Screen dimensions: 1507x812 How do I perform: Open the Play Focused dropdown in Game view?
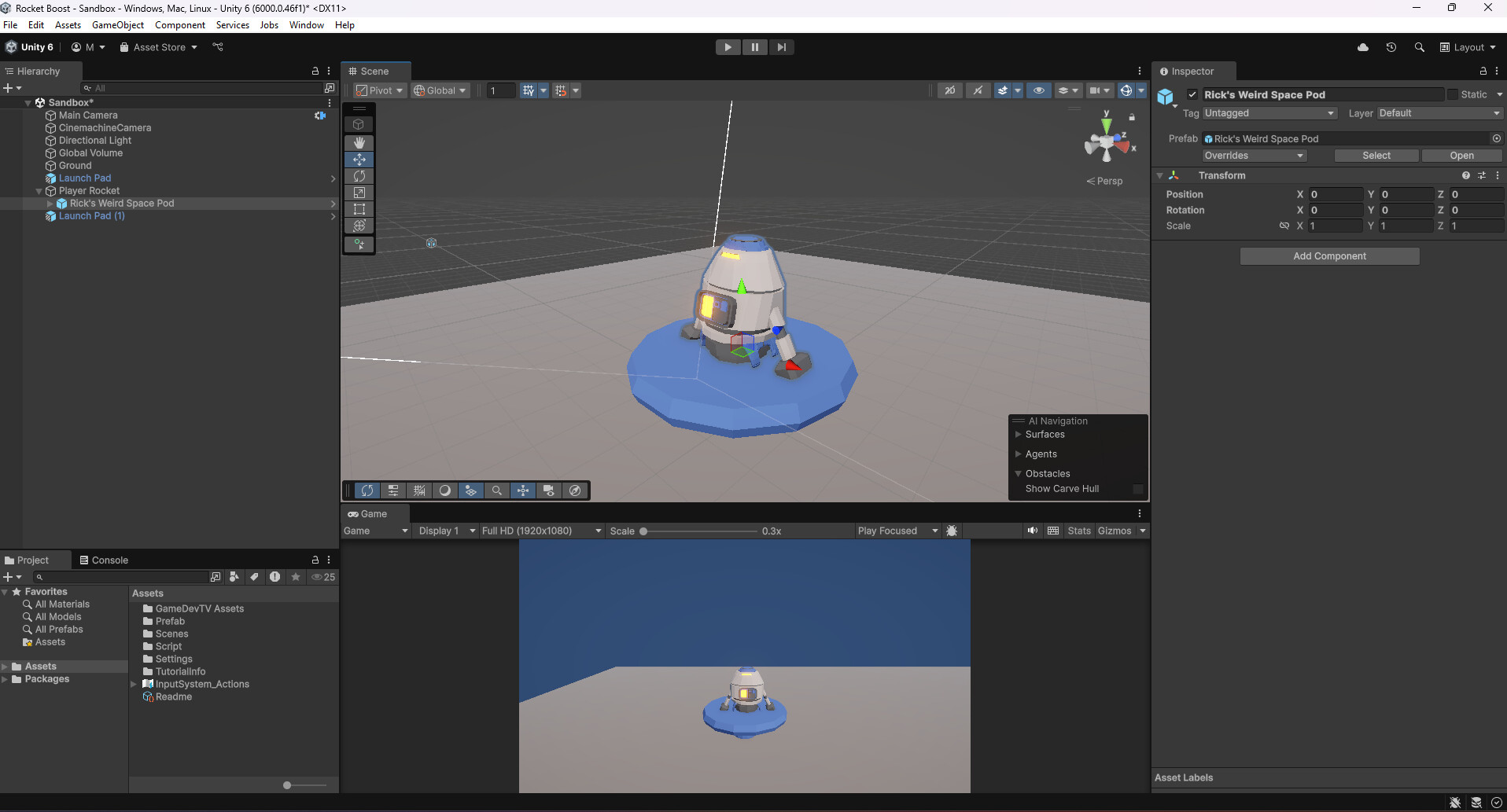coord(897,531)
